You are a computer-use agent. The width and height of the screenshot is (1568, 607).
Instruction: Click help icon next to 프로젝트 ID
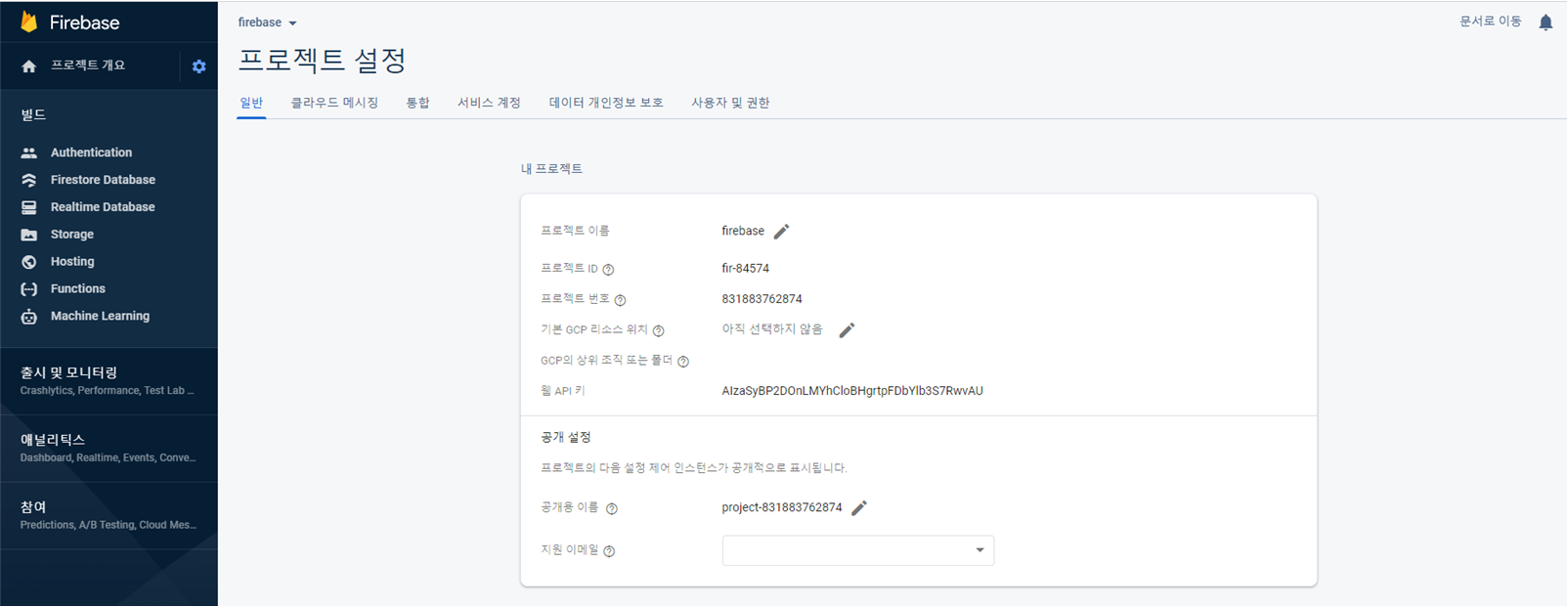608,270
